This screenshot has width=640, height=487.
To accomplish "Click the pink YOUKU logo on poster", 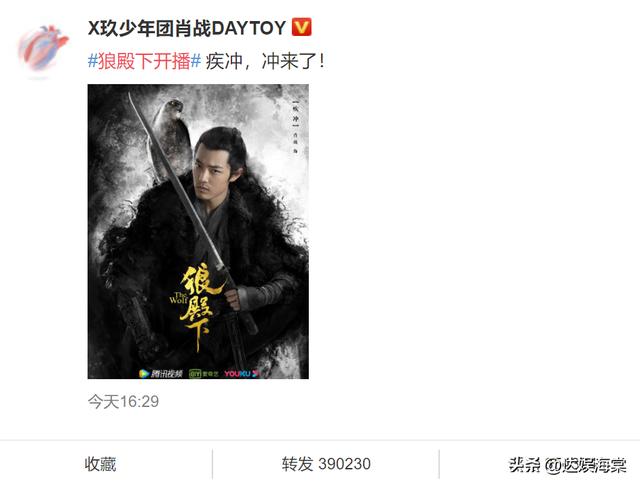I will pos(241,373).
